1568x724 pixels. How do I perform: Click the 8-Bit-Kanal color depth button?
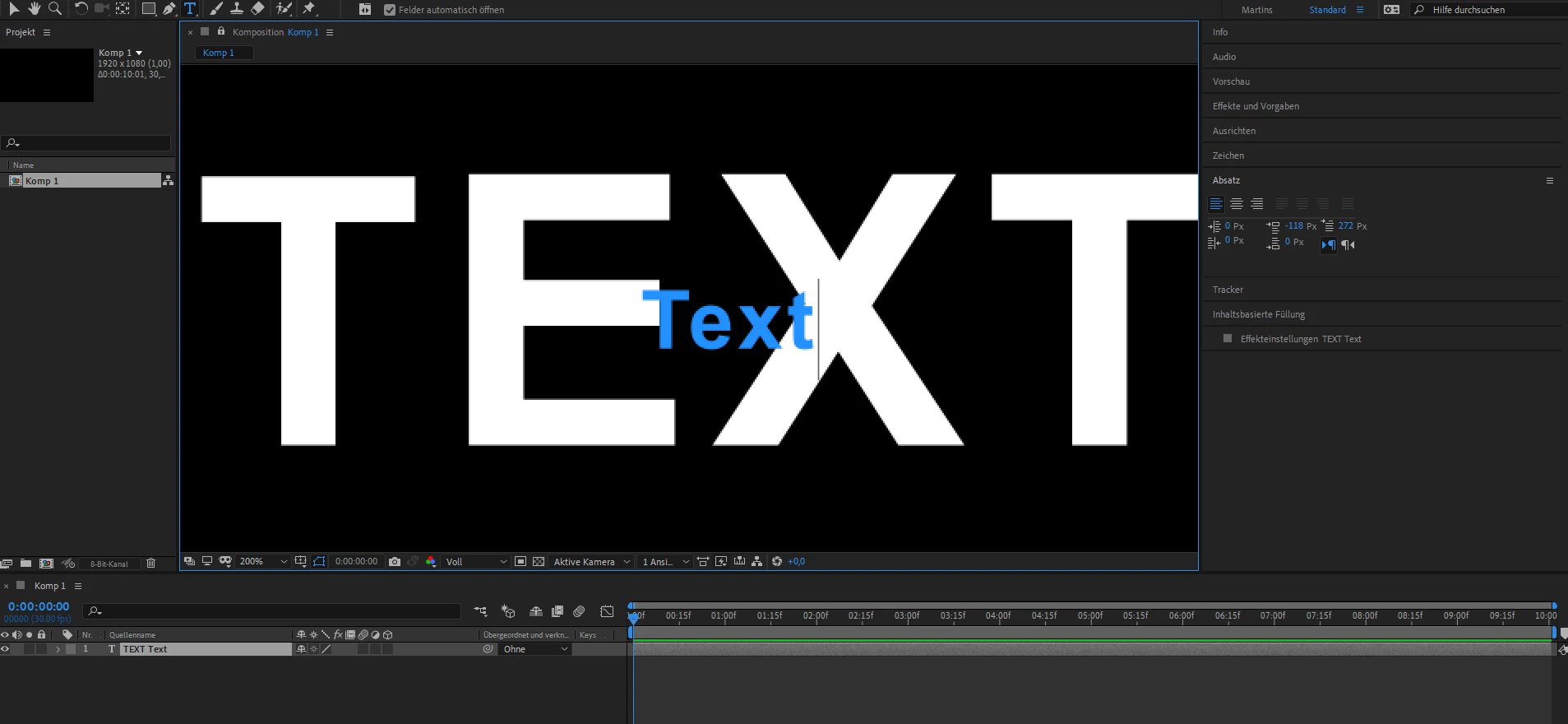[109, 564]
